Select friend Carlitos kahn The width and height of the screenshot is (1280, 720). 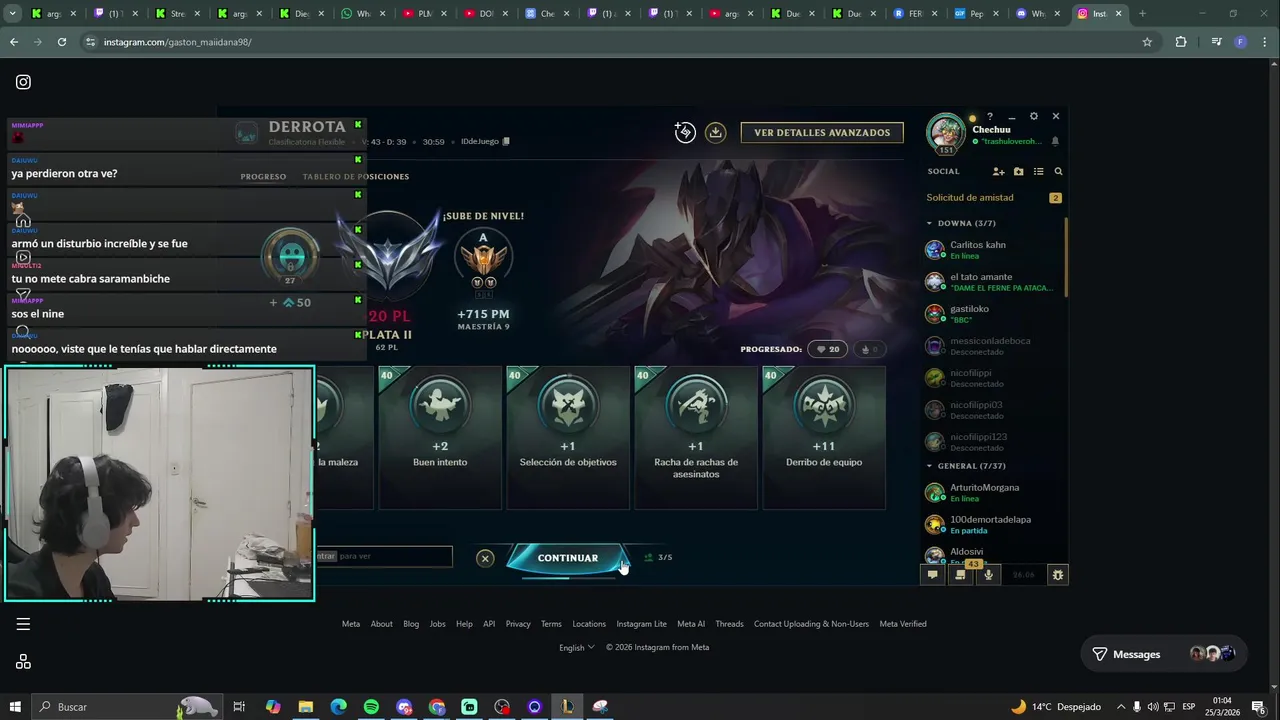pos(993,250)
